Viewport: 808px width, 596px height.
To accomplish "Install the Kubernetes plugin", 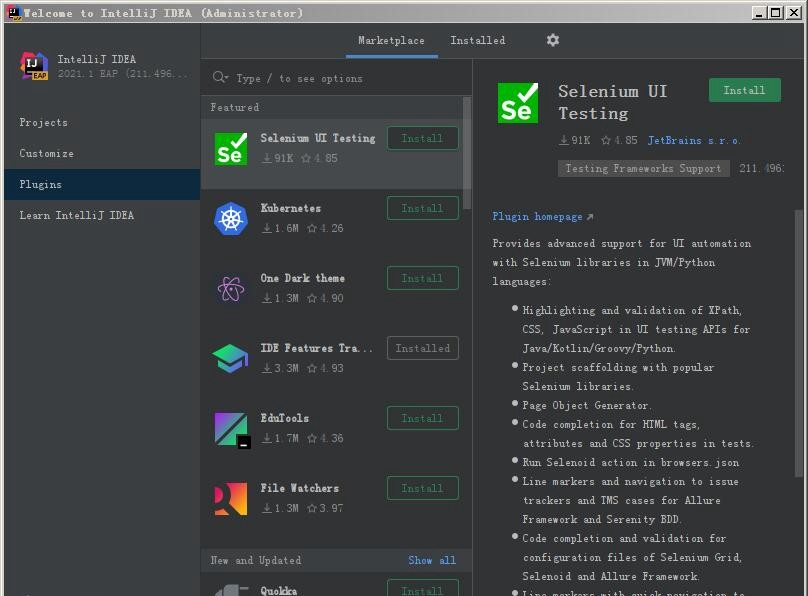I will coord(423,208).
